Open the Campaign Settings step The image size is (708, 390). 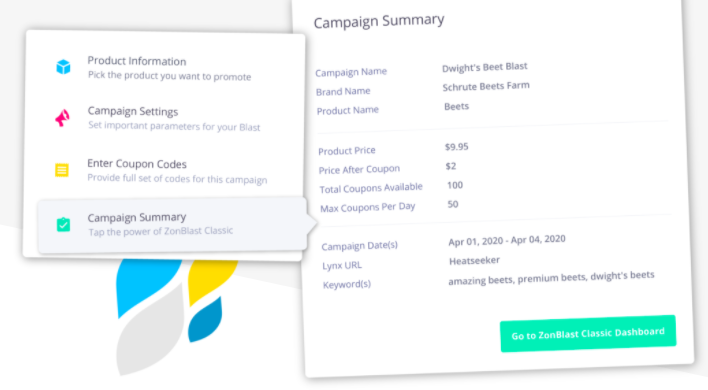(x=168, y=119)
